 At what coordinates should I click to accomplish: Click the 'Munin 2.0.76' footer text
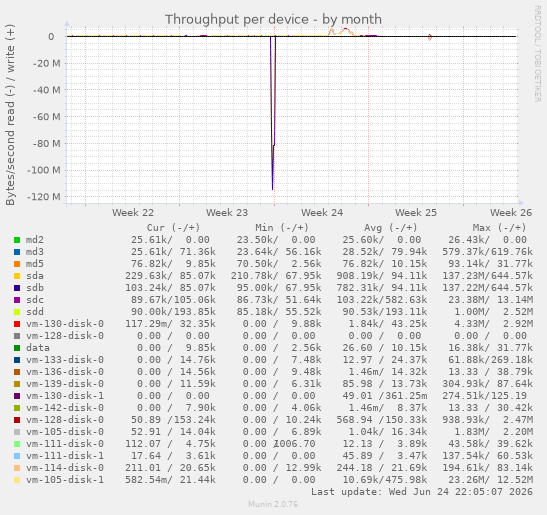pyautogui.click(x=273, y=504)
